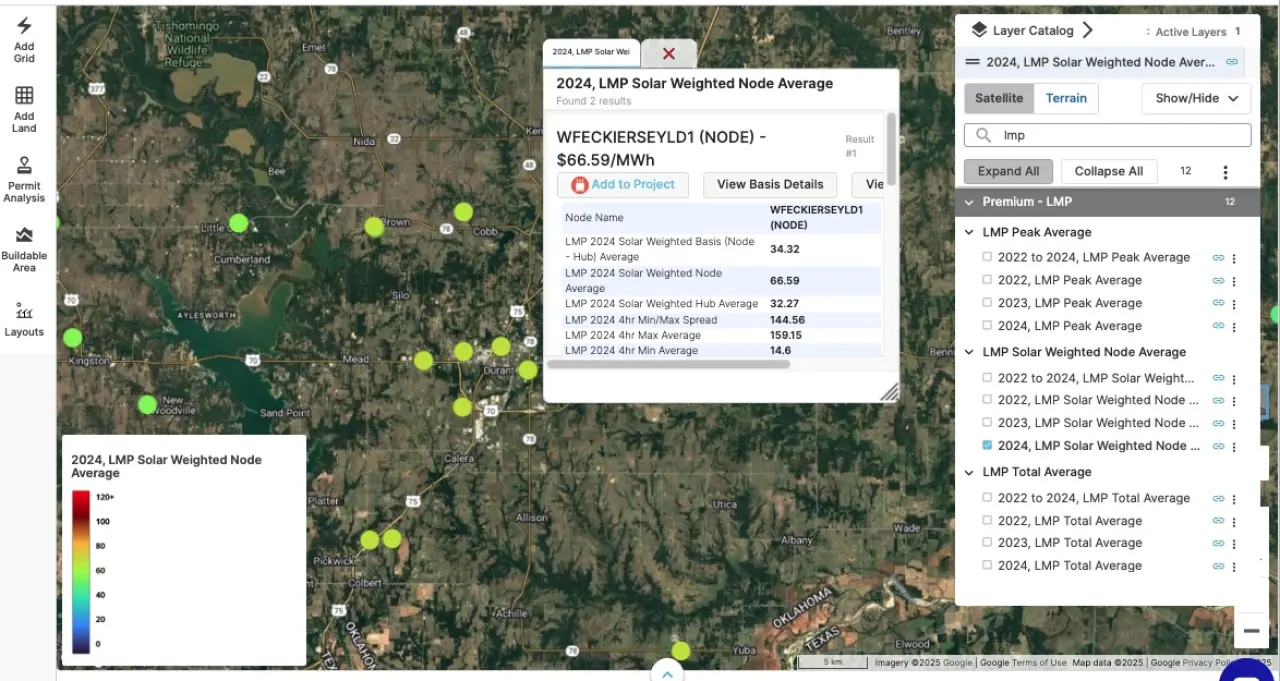The height and width of the screenshot is (681, 1280).
Task: Click the layer search field containing lmp
Action: [x=1108, y=135]
